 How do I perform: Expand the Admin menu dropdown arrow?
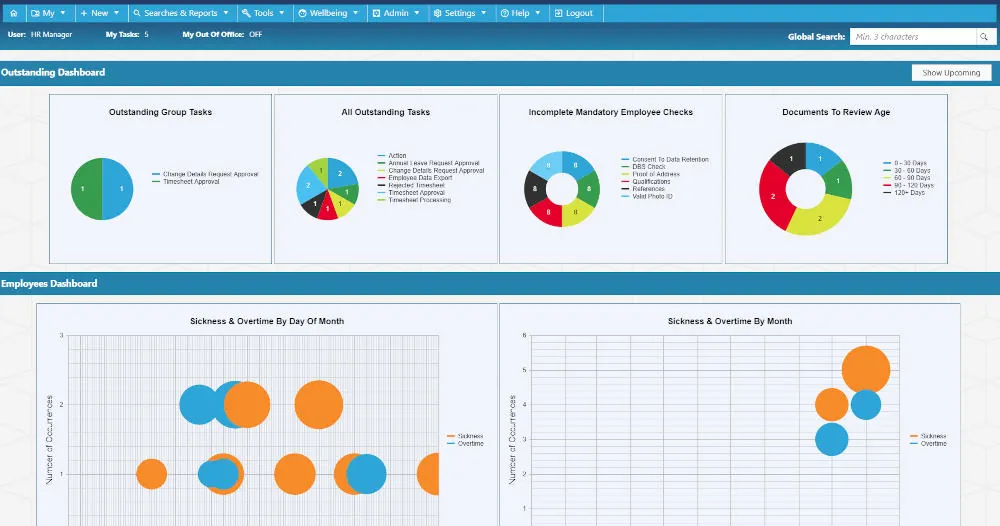coord(417,13)
